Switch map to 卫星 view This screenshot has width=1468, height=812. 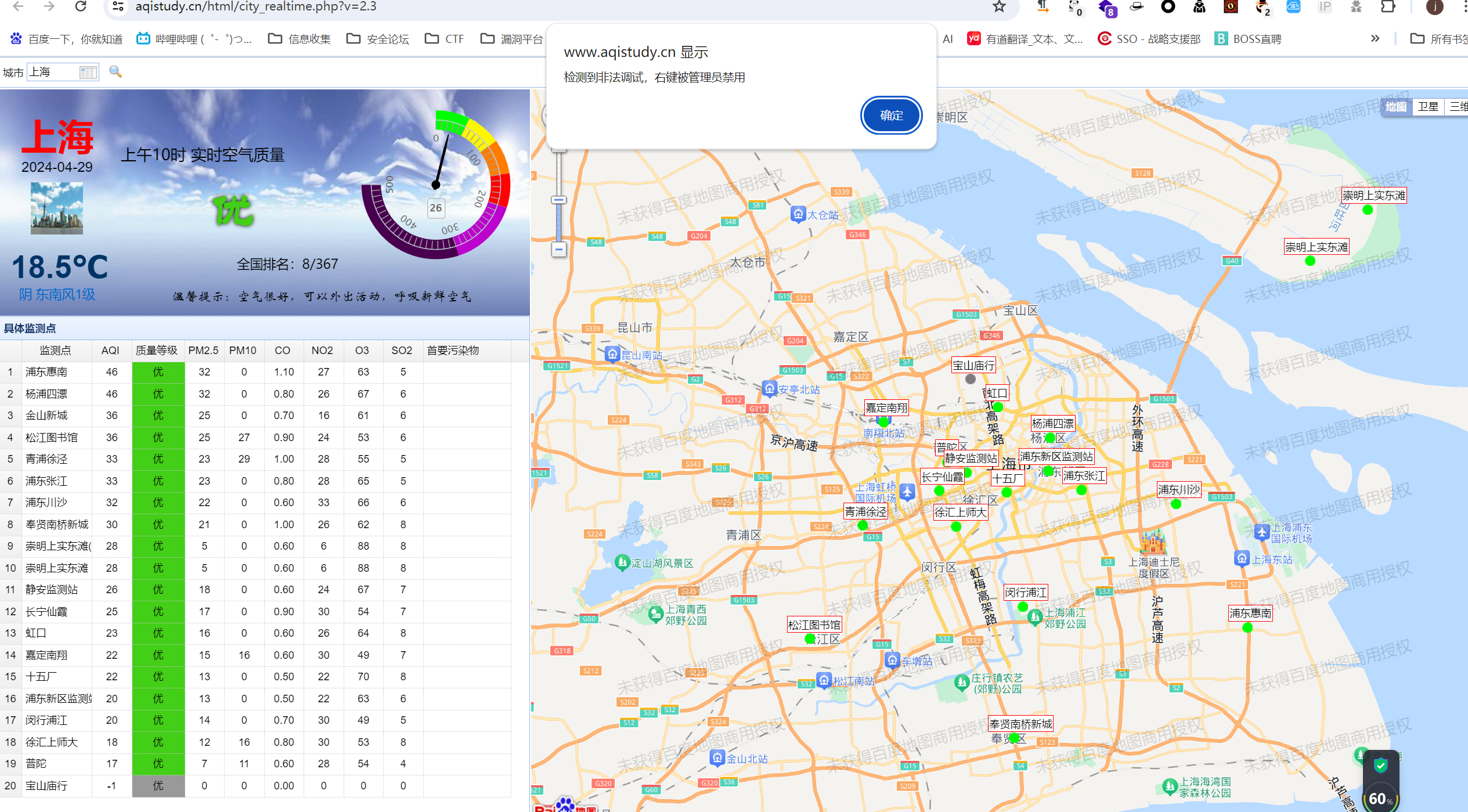1427,107
